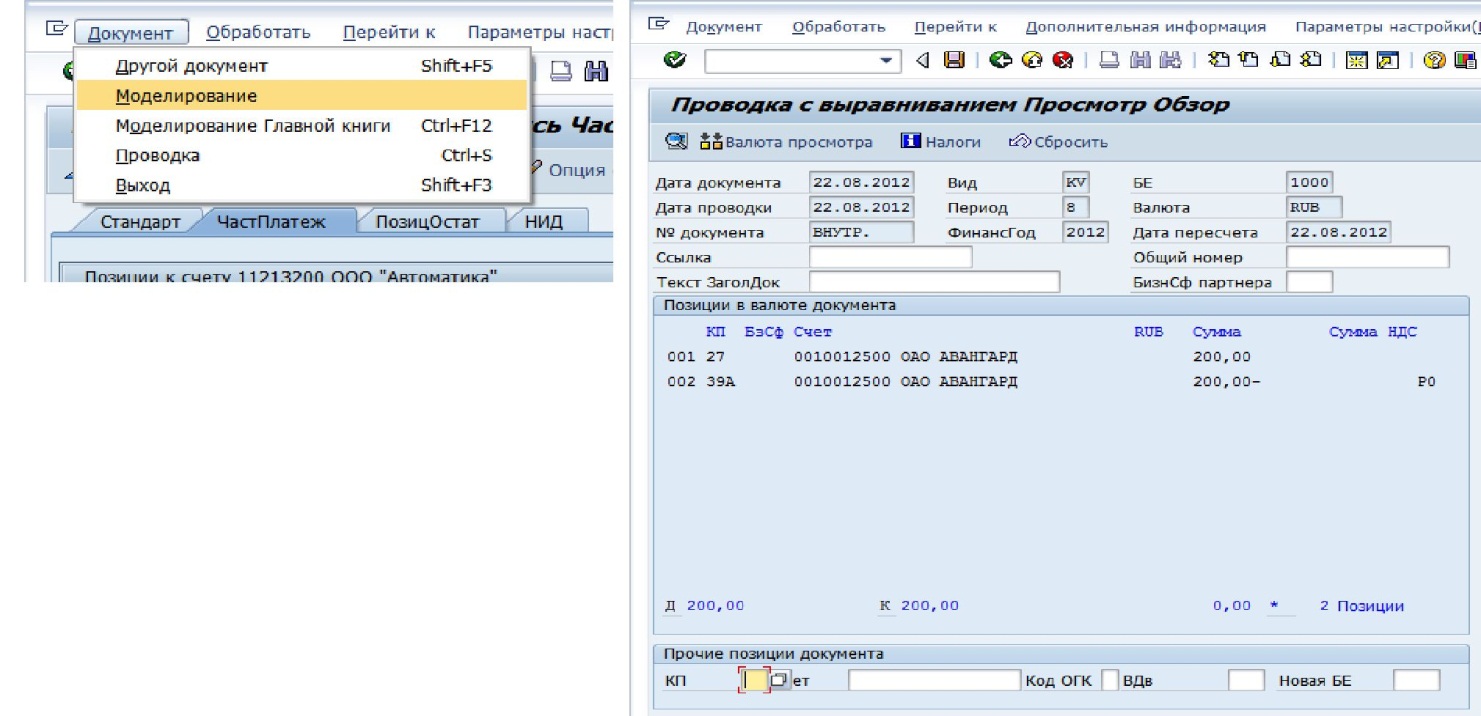Click the Новая БЕ input field
The image size is (1481, 716).
pyautogui.click(x=1416, y=681)
